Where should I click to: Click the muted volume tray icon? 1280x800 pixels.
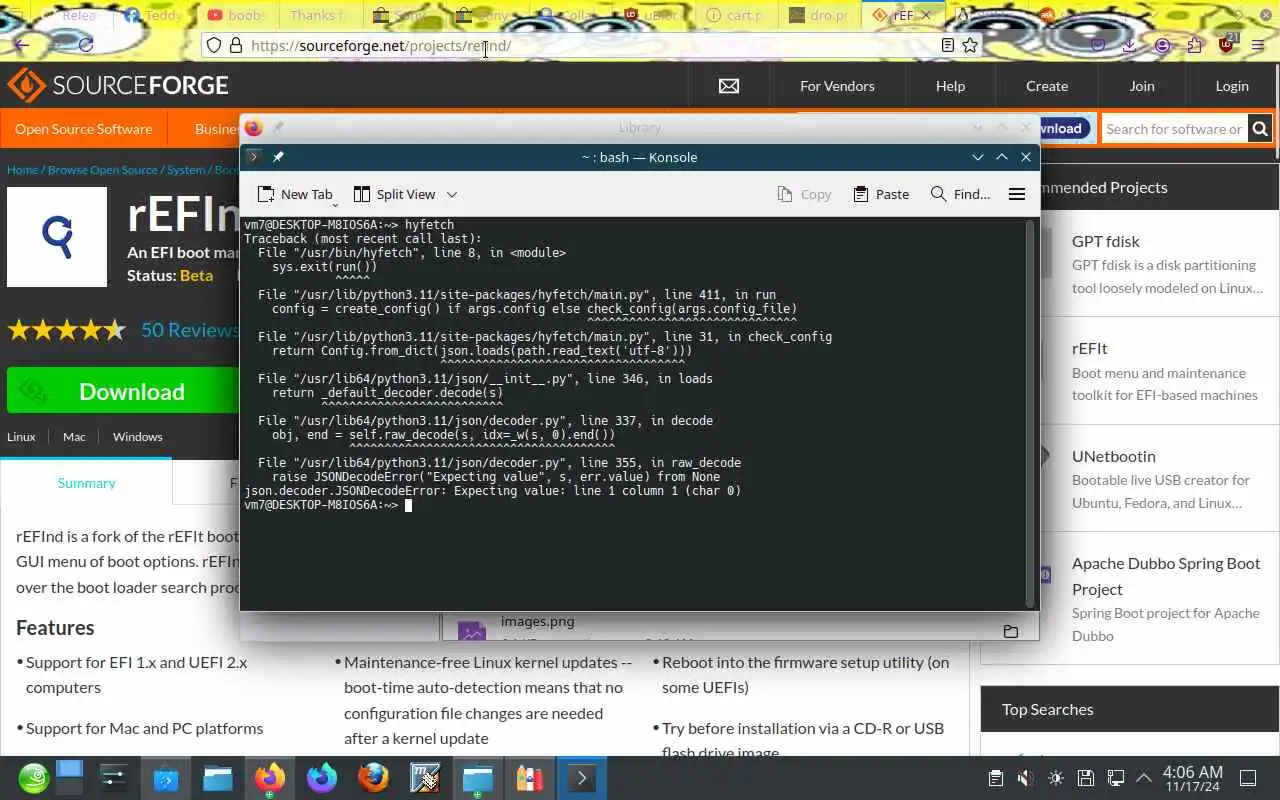pos(1025,778)
